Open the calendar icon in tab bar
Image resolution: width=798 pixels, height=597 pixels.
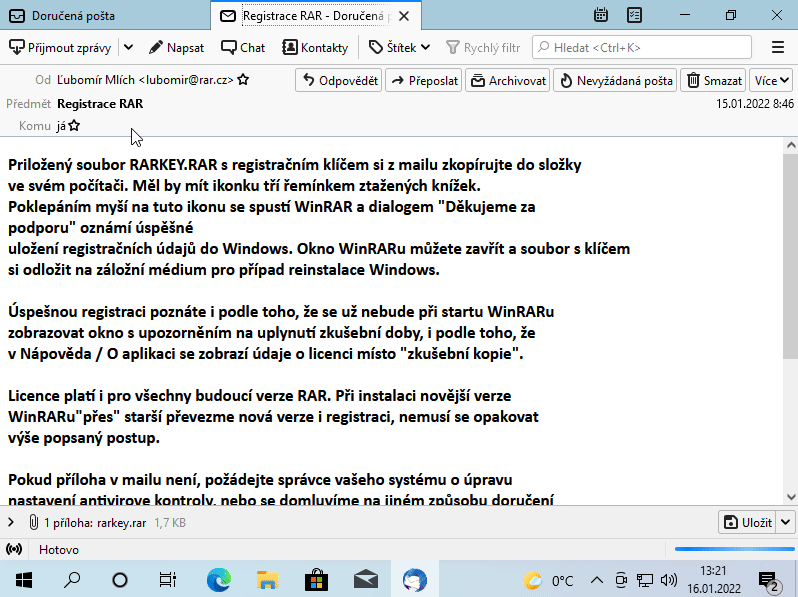(x=601, y=15)
